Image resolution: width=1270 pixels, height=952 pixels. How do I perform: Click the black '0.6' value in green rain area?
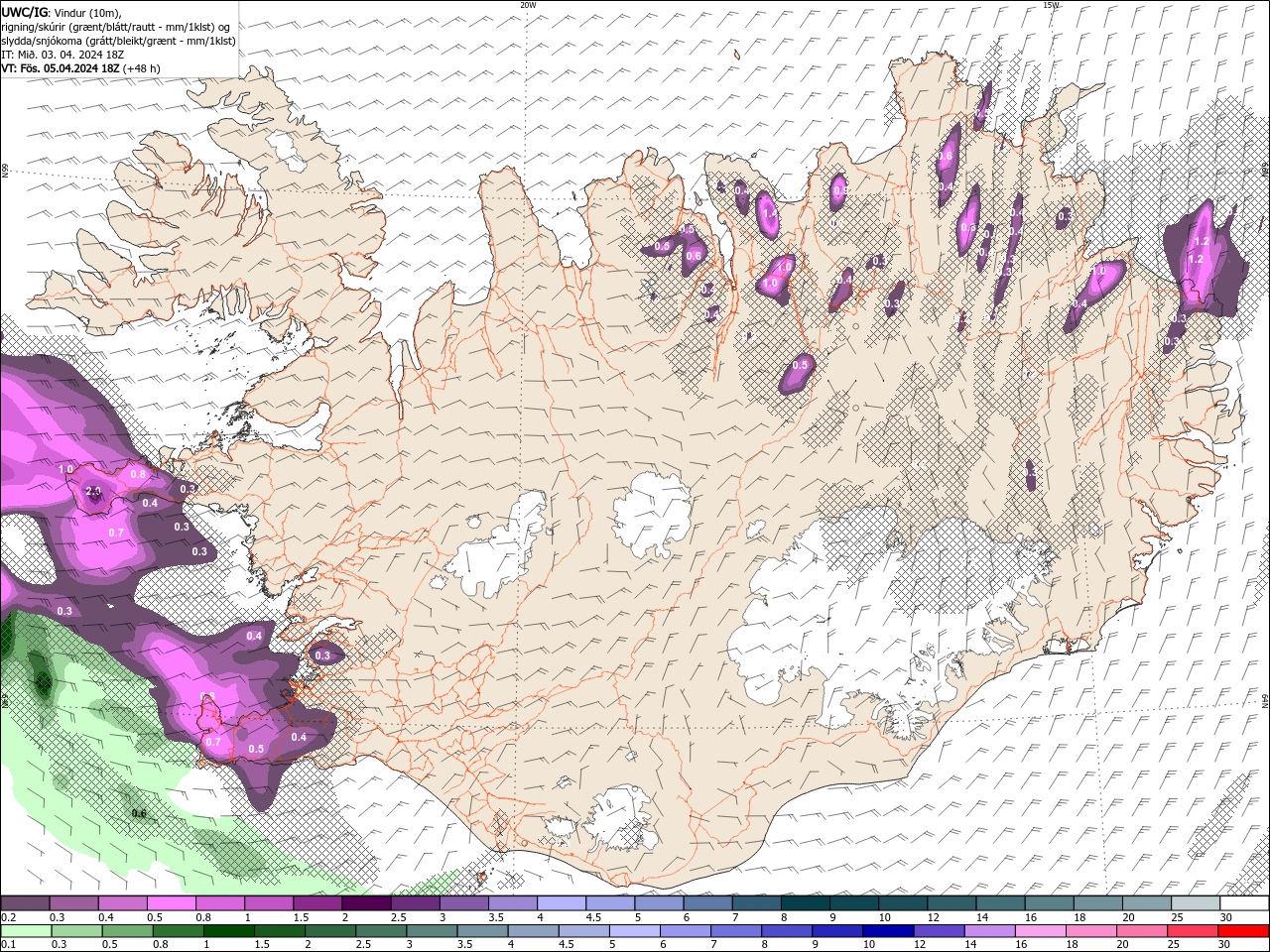tap(139, 813)
